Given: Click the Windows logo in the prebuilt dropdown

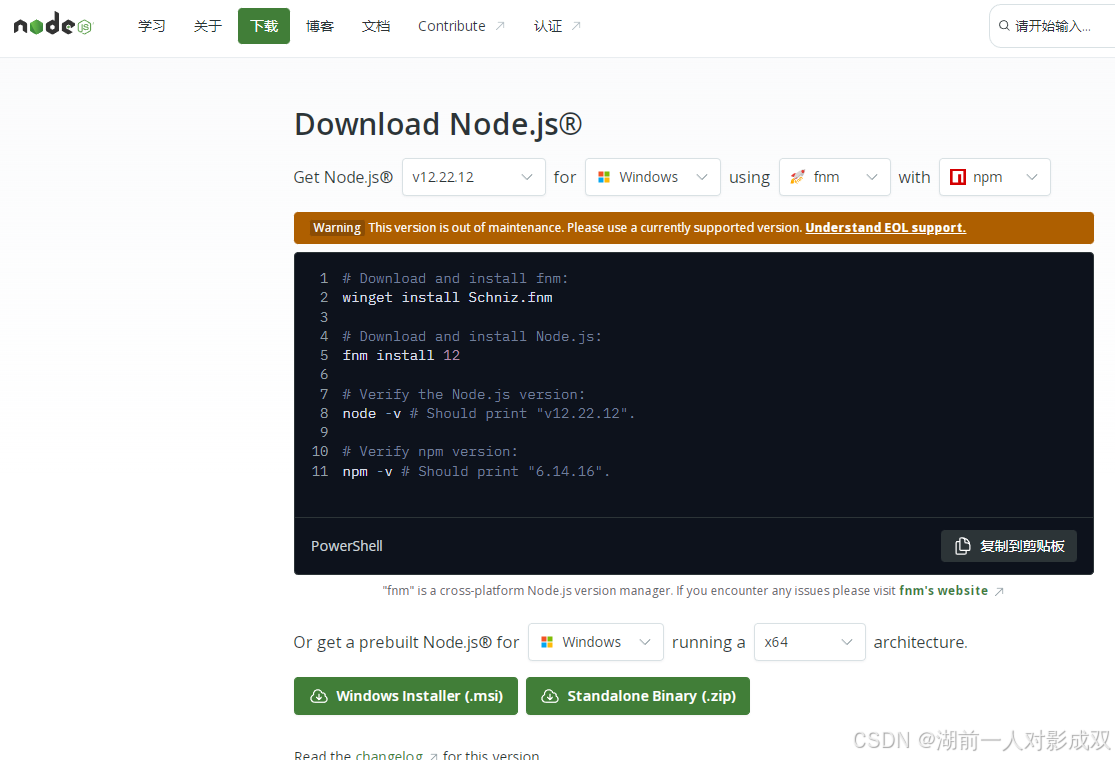Looking at the screenshot, I should tap(547, 642).
